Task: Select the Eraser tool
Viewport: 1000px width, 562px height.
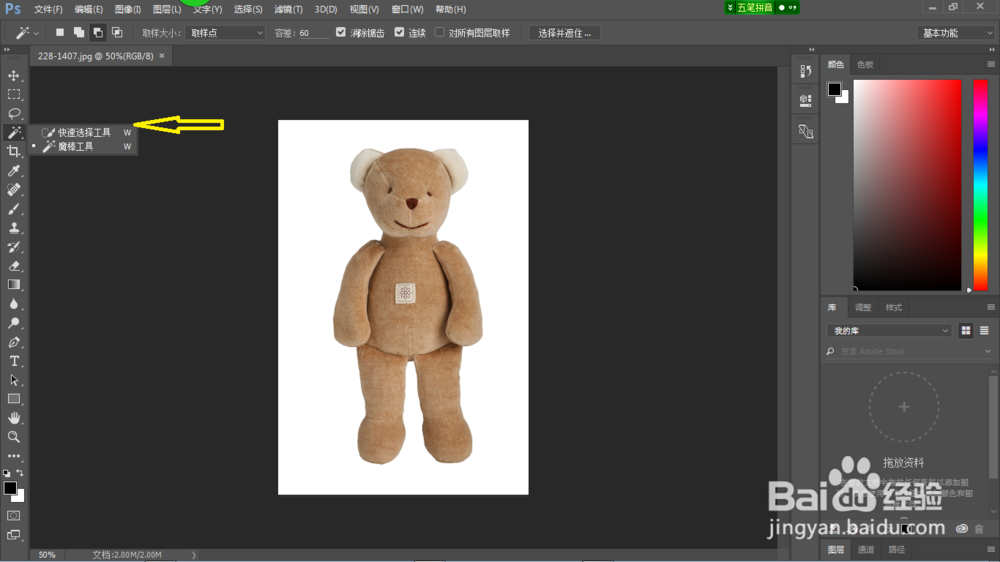Action: point(13,266)
